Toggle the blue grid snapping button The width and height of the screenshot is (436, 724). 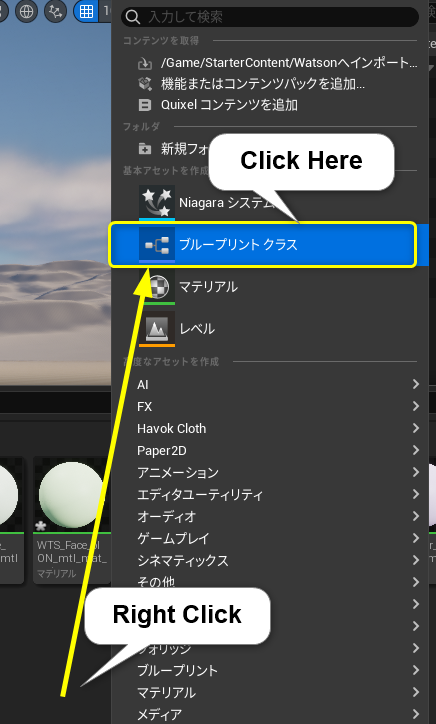[x=86, y=11]
